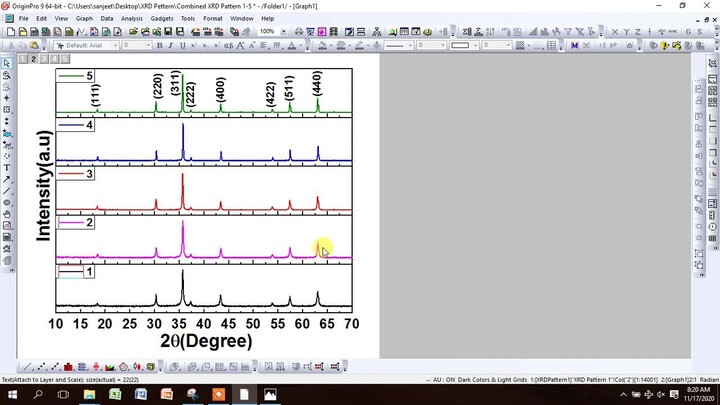Click the Line plot button
The image size is (720, 405).
pyautogui.click(x=28, y=366)
